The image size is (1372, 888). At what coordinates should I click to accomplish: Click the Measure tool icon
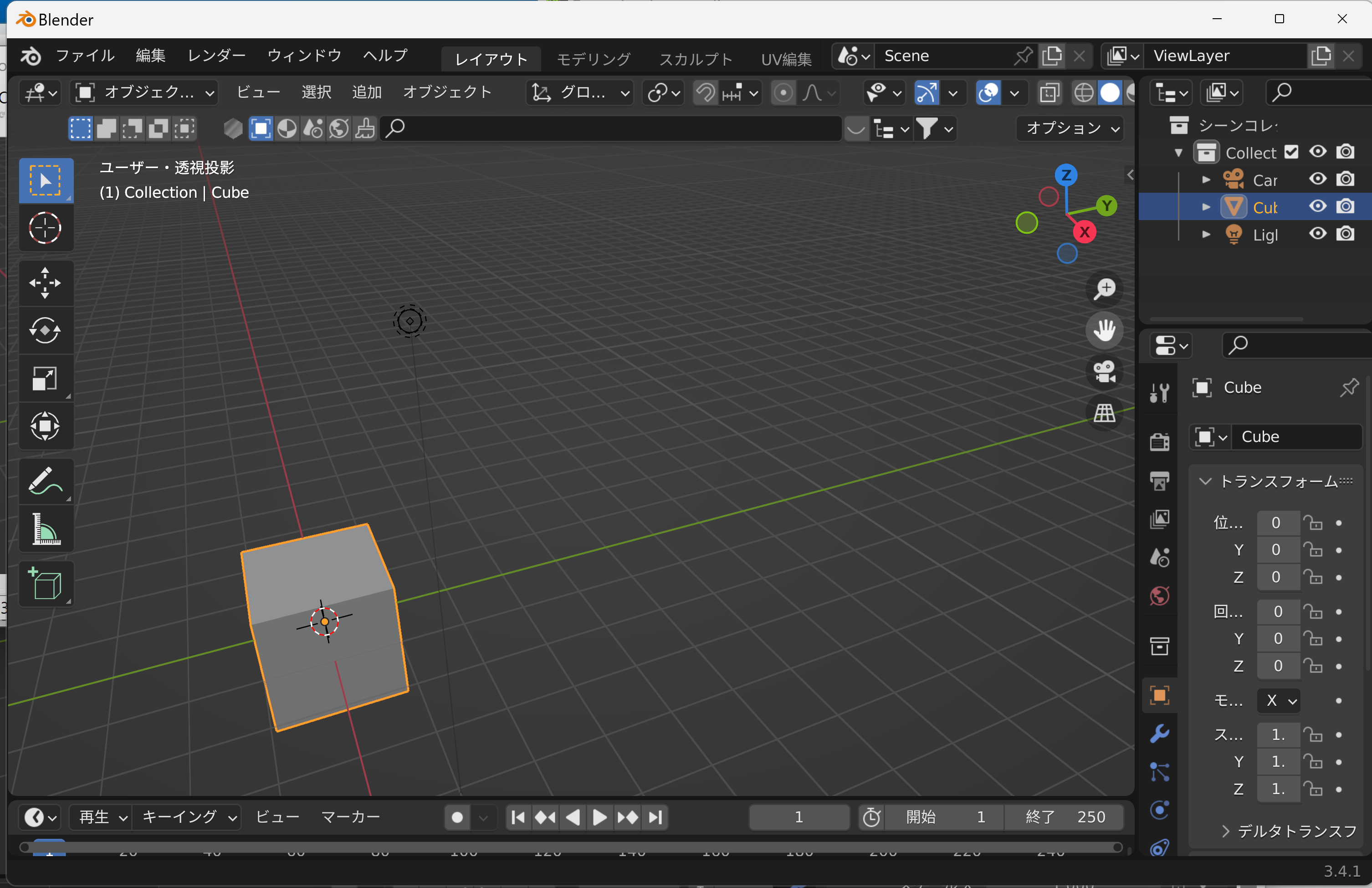click(47, 528)
